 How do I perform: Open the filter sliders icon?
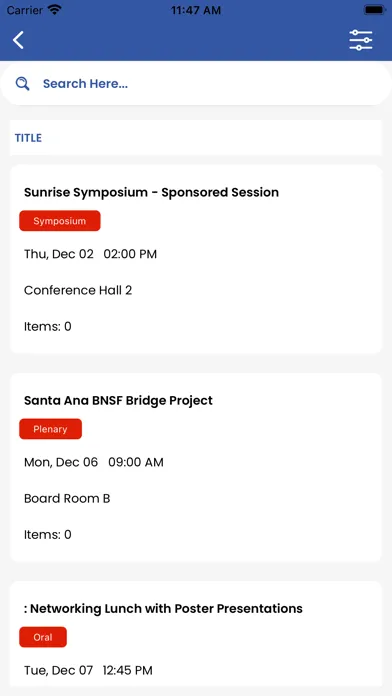360,40
